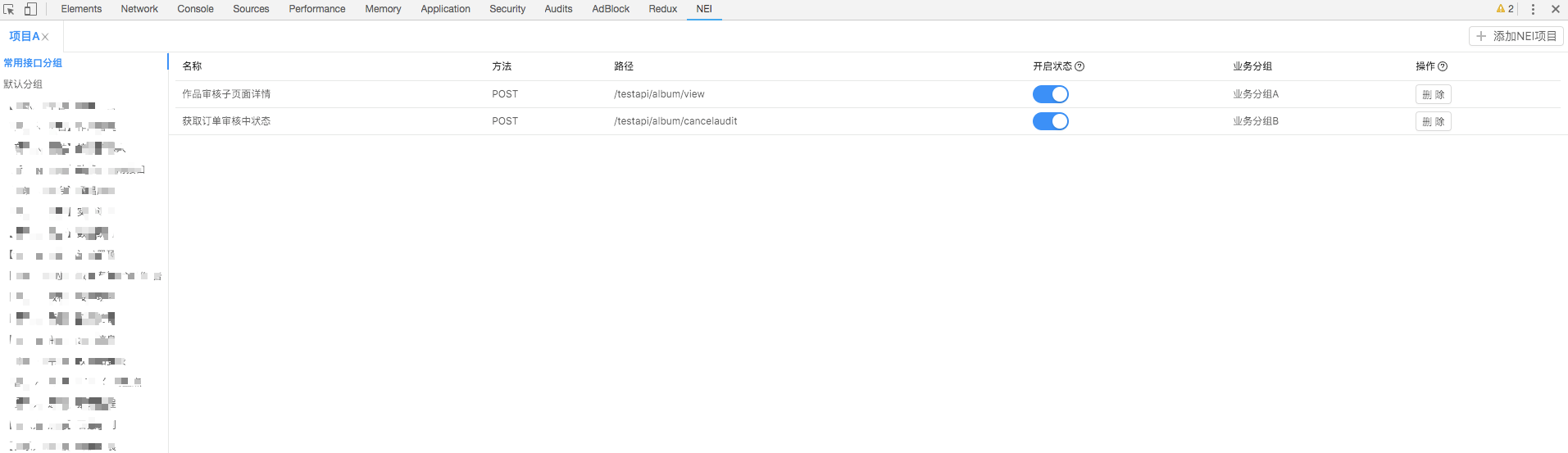Delete the /testapi/album/cancelaudit row
The height and width of the screenshot is (453, 1568).
click(1433, 121)
